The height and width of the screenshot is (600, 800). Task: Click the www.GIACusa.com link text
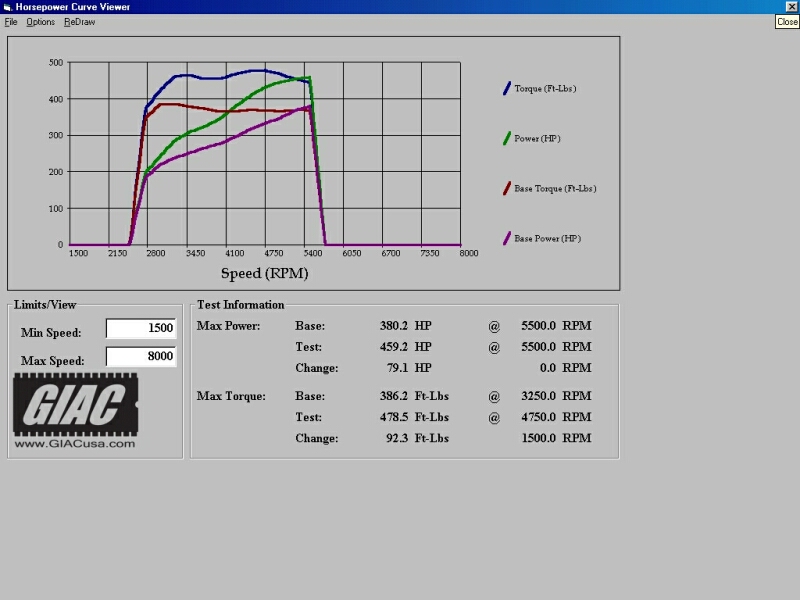point(75,443)
